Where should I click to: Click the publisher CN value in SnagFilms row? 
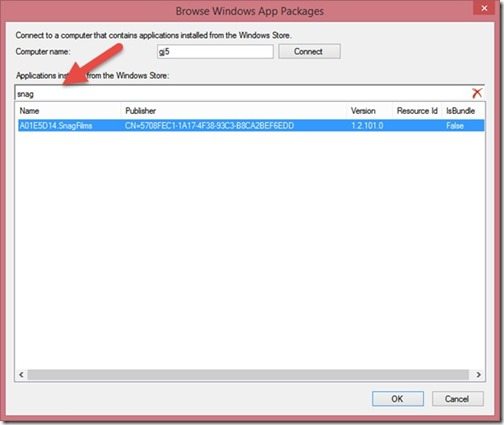click(x=209, y=125)
